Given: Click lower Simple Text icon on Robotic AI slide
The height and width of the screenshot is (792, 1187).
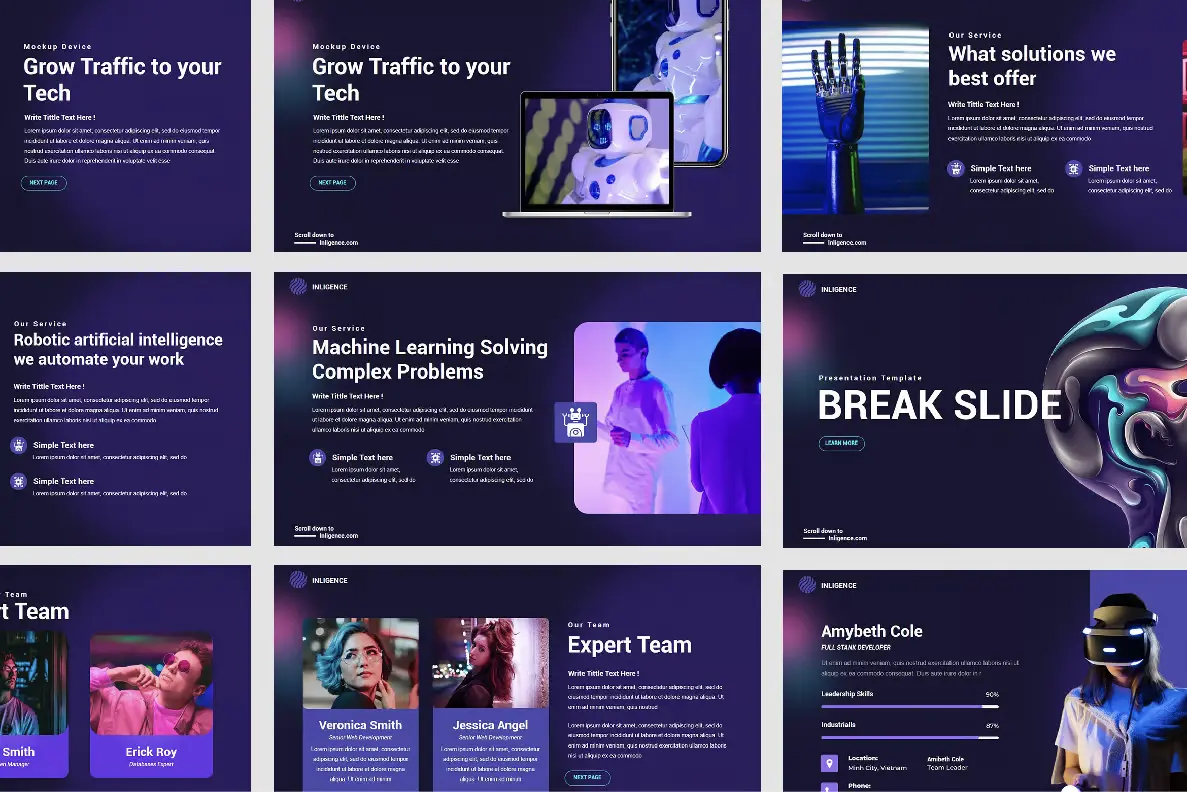Looking at the screenshot, I should click(19, 482).
